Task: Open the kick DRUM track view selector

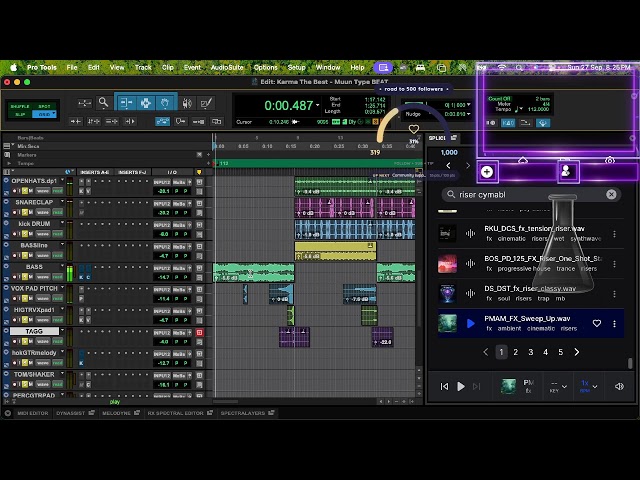Action: click(x=43, y=234)
